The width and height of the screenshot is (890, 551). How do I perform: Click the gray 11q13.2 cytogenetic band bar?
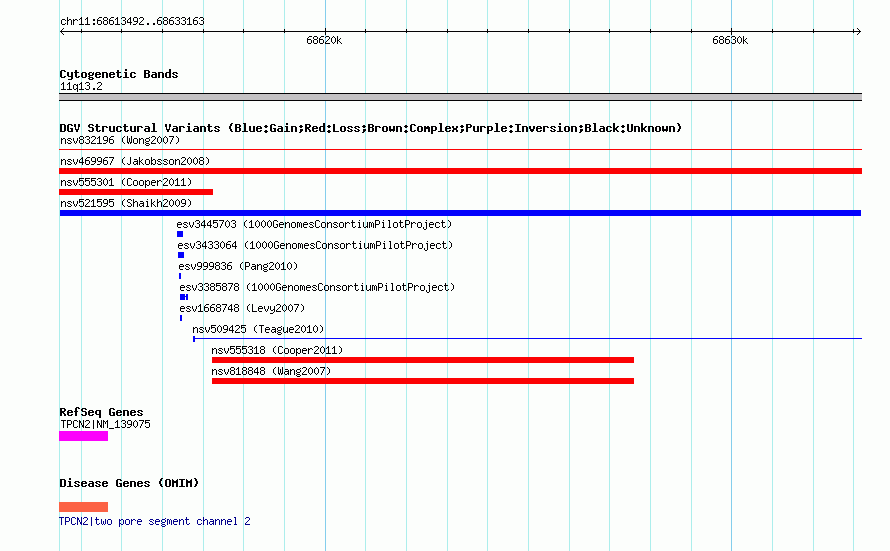click(460, 97)
